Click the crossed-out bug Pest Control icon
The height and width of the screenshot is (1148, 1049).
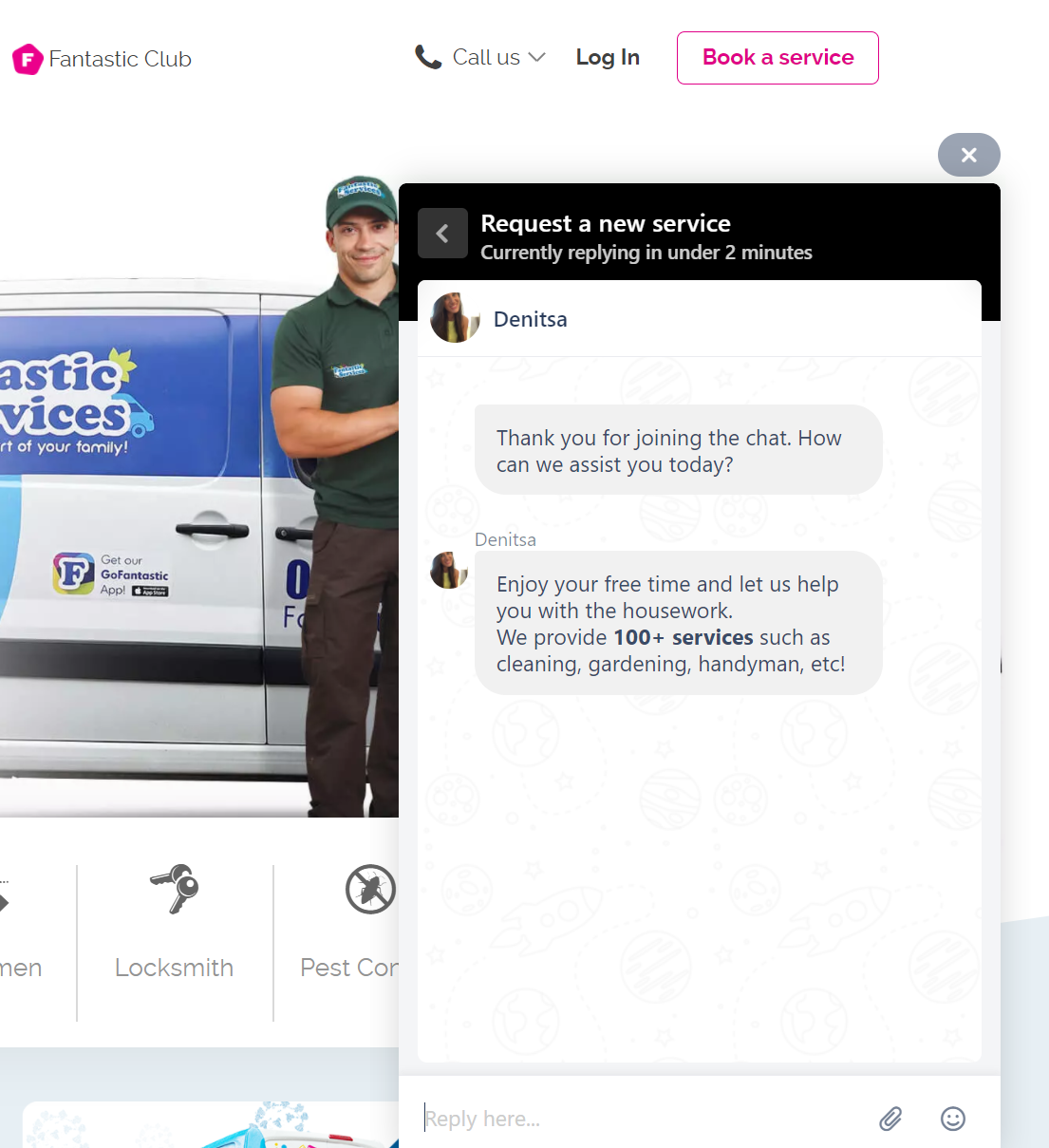point(369,889)
